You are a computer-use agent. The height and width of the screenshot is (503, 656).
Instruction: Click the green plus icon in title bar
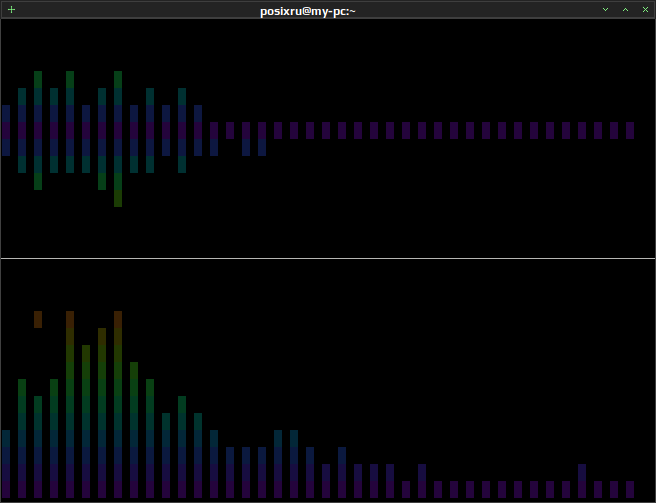click(11, 10)
